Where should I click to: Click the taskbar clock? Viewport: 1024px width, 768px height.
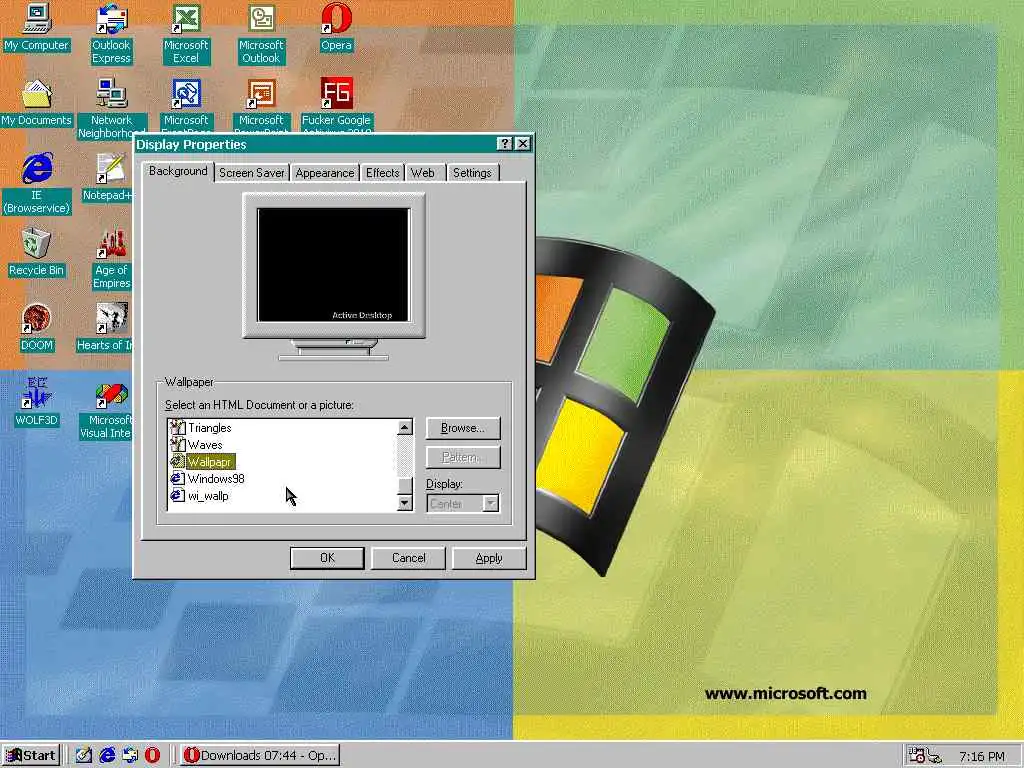coord(982,756)
